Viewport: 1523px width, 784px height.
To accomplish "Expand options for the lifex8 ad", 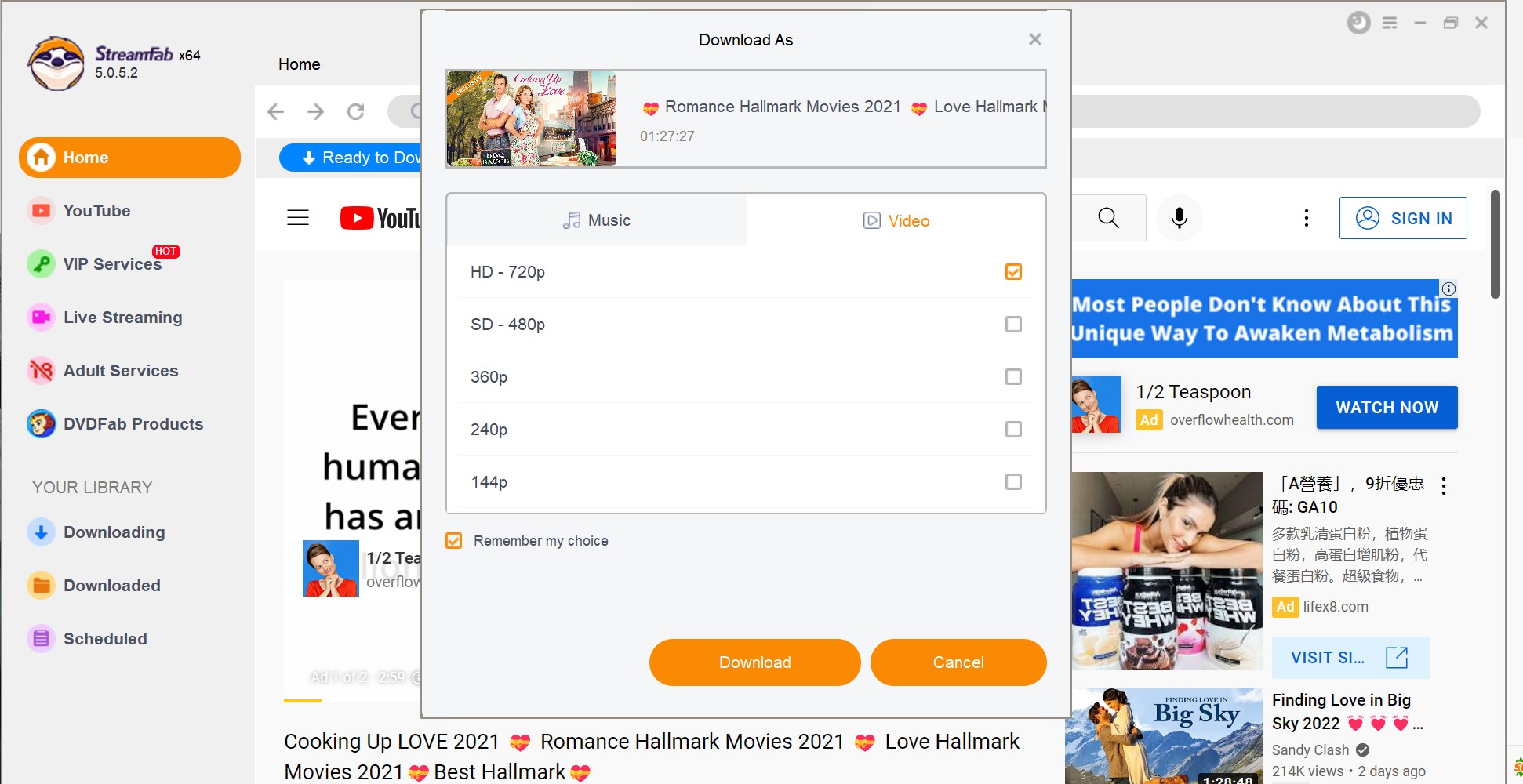I will (x=1444, y=486).
